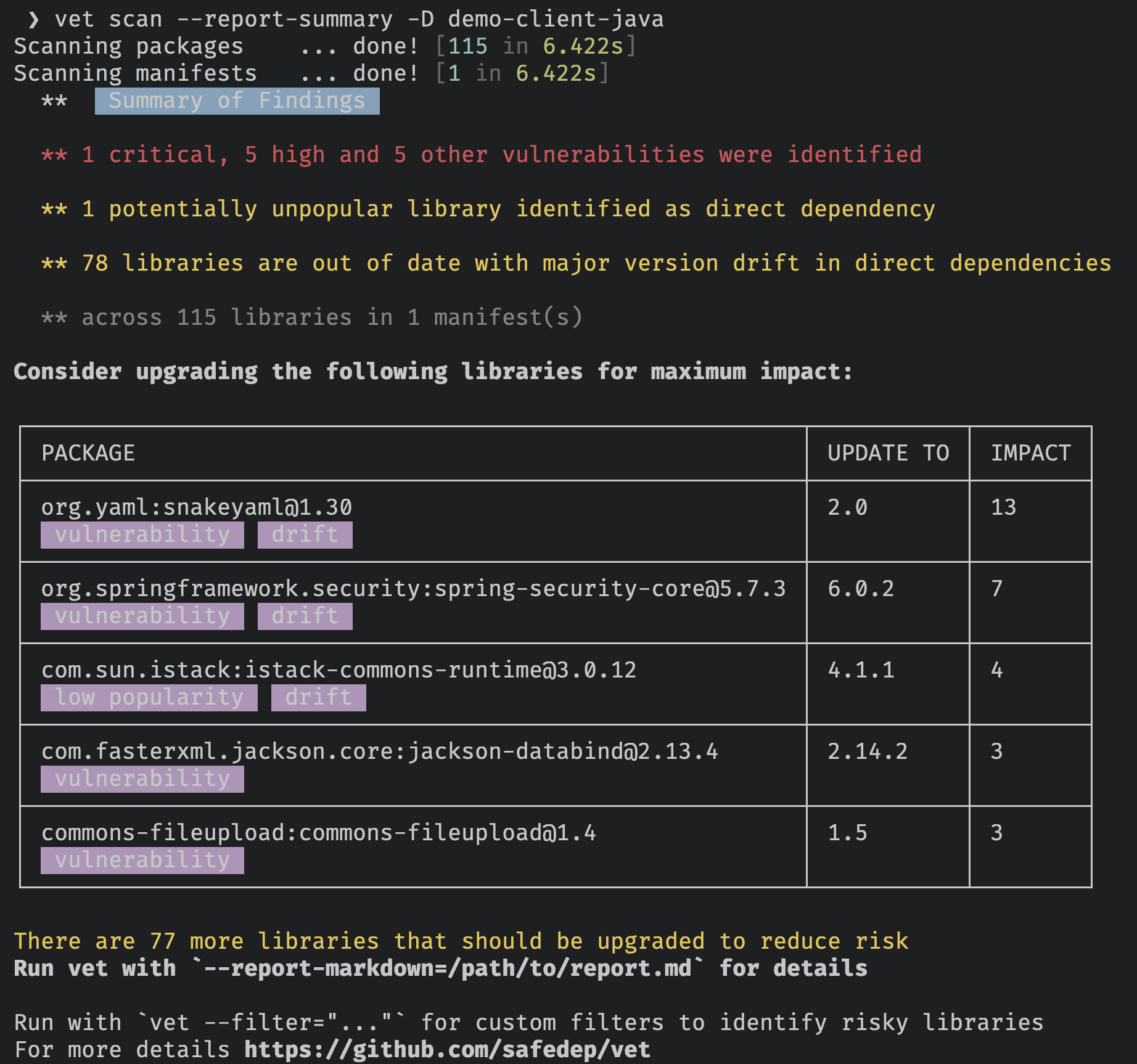Click impact value 13 in the table
This screenshot has height=1064, width=1137.
1003,507
